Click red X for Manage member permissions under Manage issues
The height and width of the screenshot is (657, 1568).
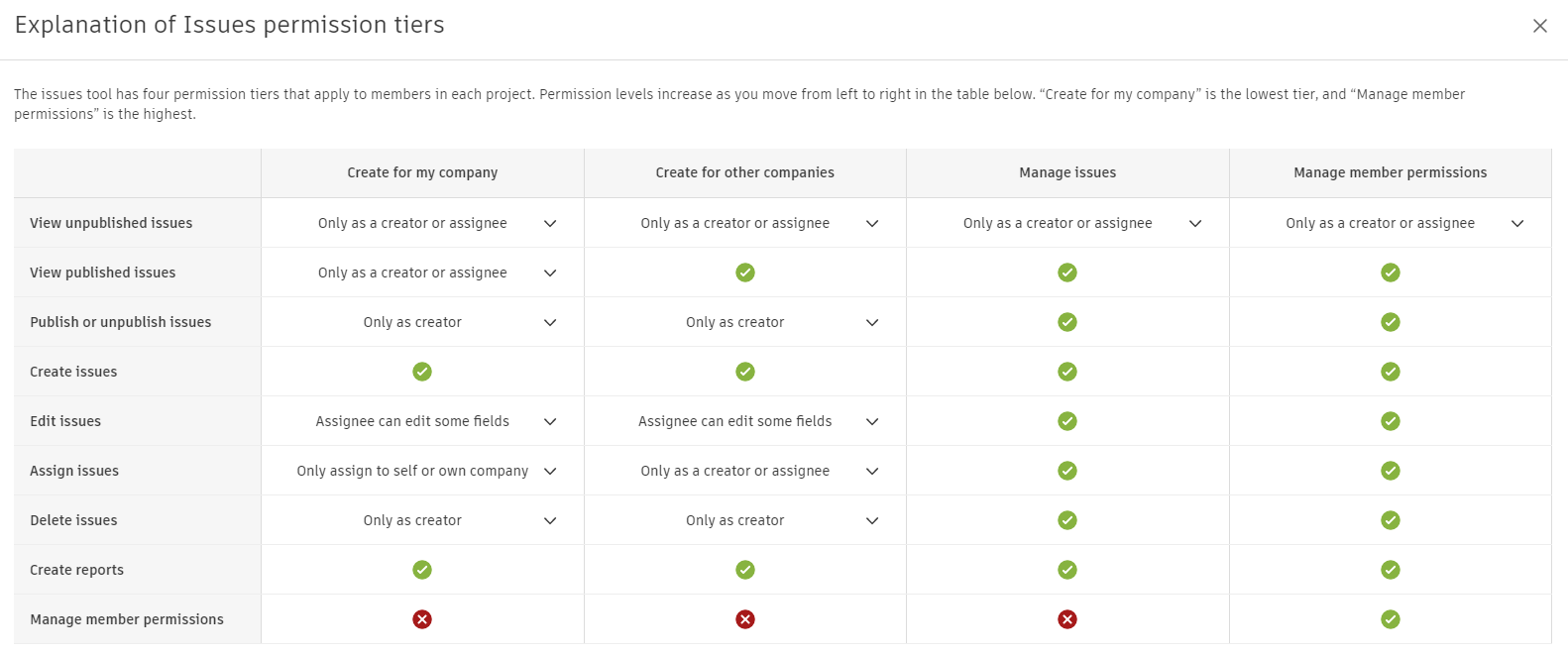pyautogui.click(x=1067, y=619)
